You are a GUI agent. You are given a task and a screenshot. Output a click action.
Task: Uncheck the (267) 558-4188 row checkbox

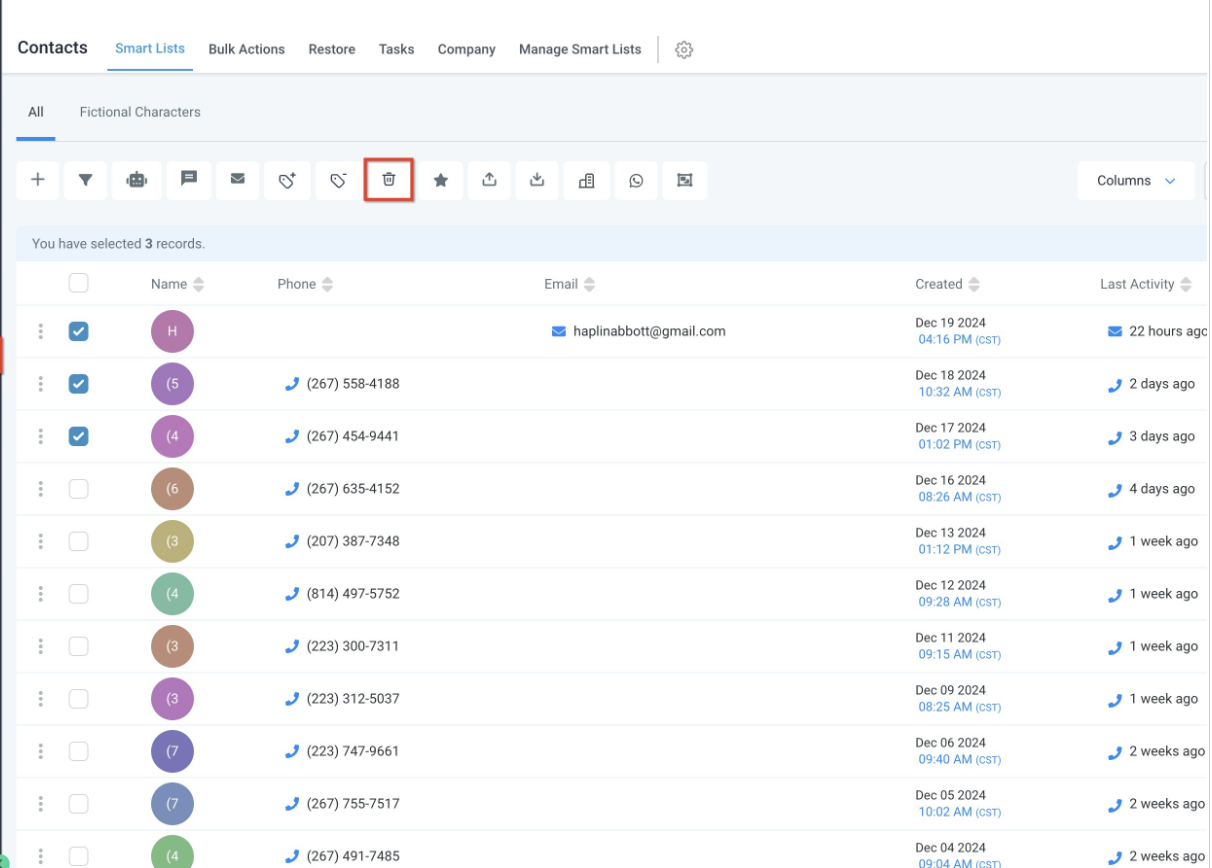79,384
